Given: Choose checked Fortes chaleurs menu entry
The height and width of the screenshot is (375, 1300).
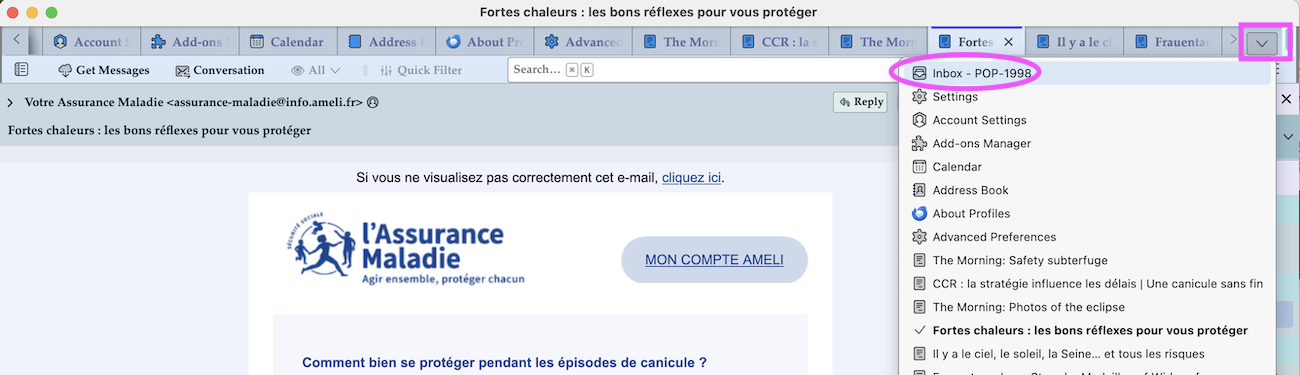Looking at the screenshot, I should 1087,330.
